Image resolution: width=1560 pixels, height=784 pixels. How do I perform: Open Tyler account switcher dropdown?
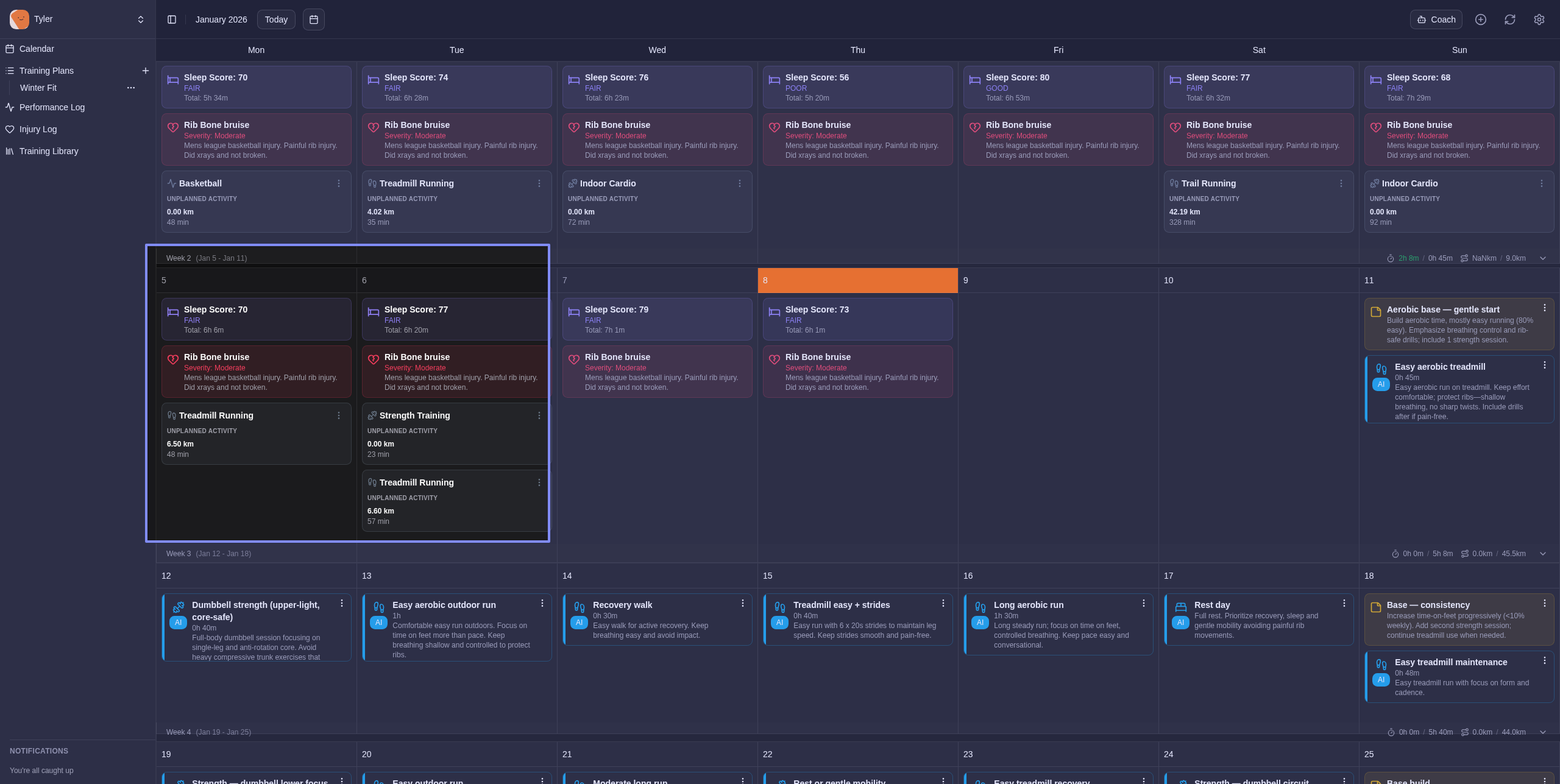pyautogui.click(x=141, y=19)
